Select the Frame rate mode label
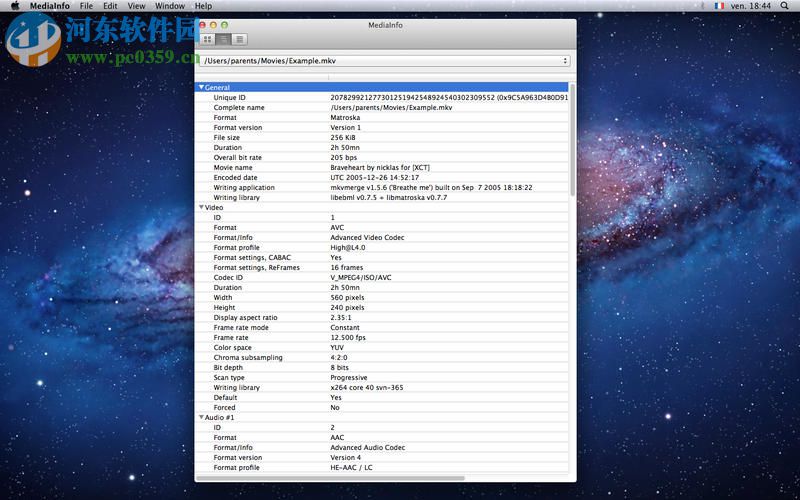Image resolution: width=800 pixels, height=500 pixels. [241, 328]
